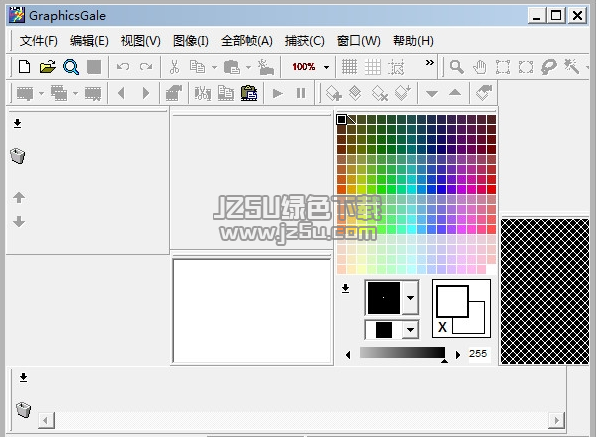
Task: Click the Play animation button
Action: (278, 93)
